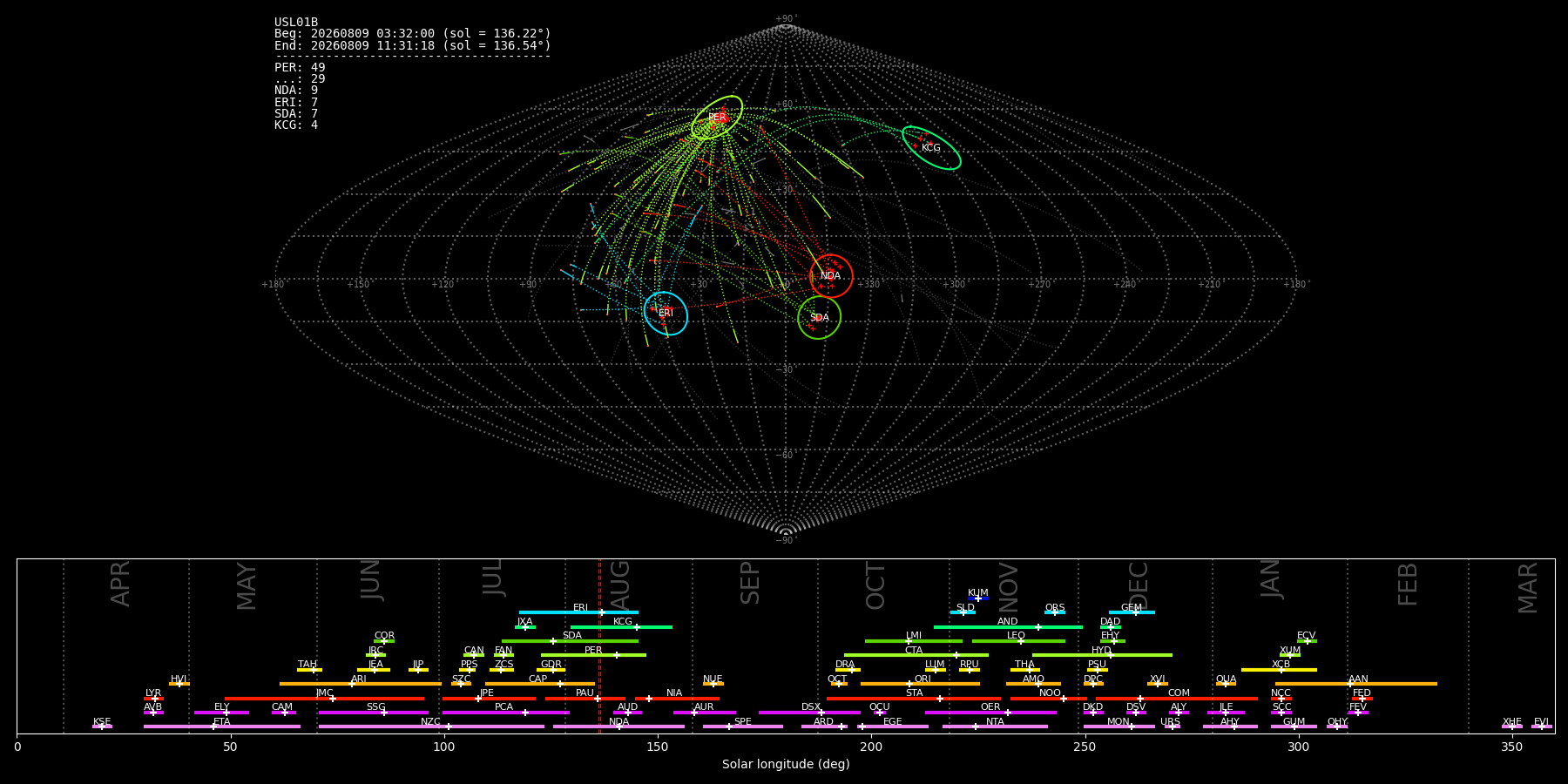Select the KCG green timeline bar
This screenshot has width=1568, height=784.
621,626
